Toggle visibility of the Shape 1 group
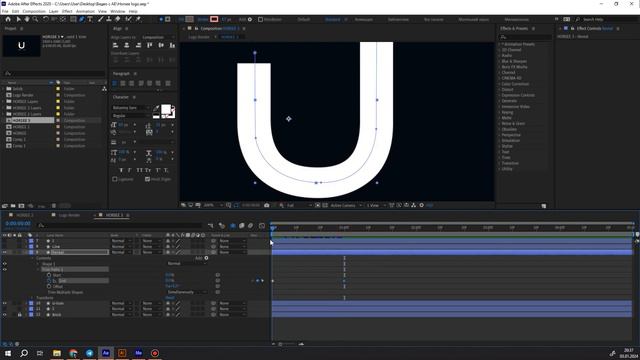Image resolution: width=640 pixels, height=360 pixels. (5, 264)
